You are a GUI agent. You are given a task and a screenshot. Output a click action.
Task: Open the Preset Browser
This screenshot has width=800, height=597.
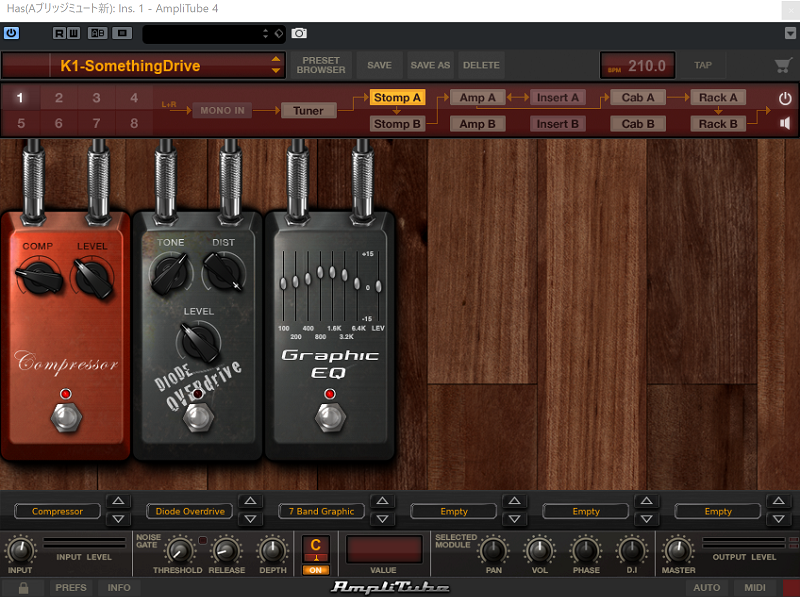point(321,65)
